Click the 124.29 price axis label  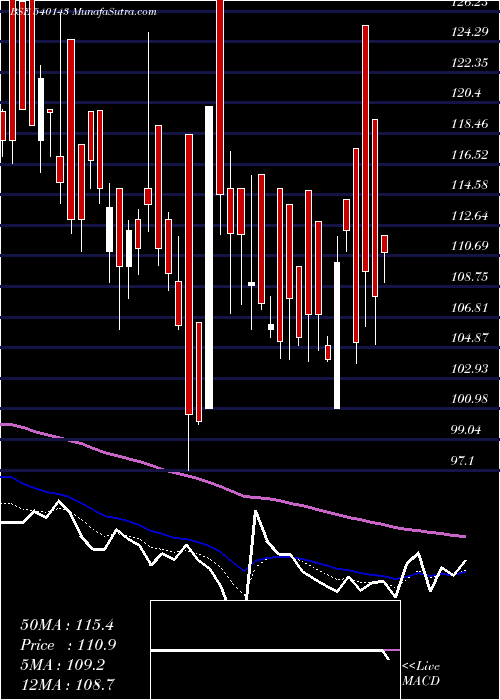coord(468,32)
